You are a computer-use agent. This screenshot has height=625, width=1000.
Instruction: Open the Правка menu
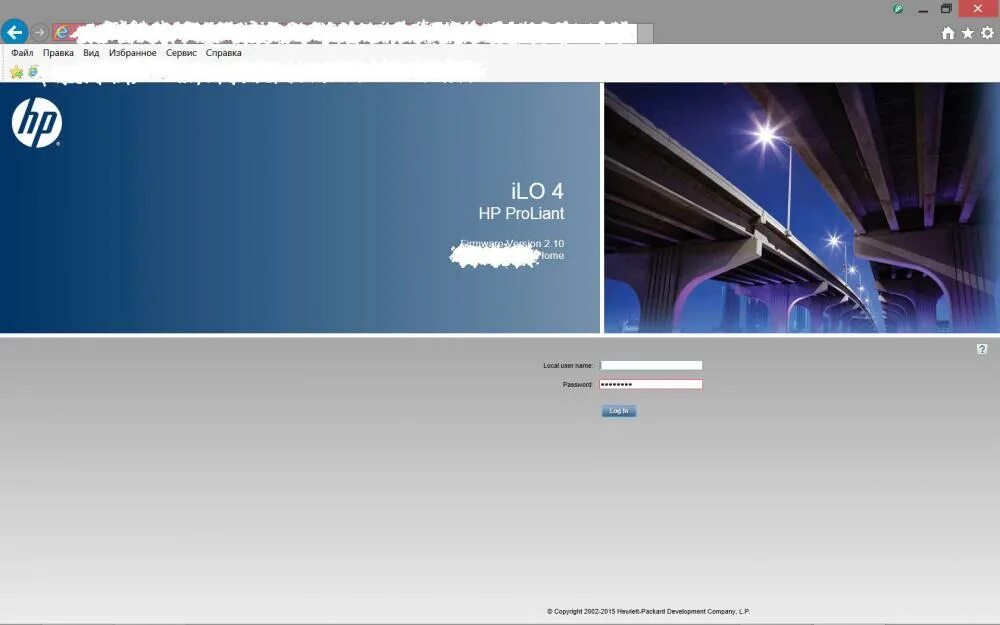[x=58, y=53]
